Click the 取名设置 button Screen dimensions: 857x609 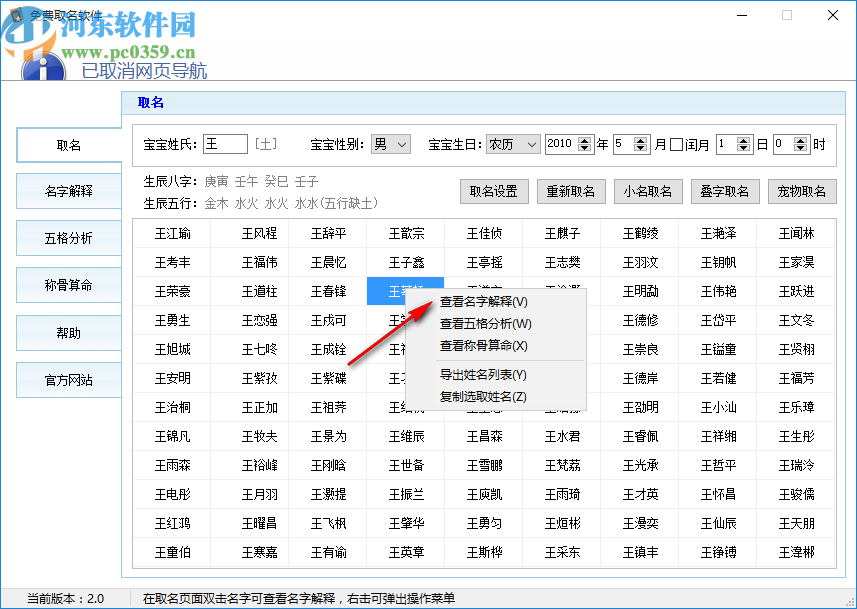tap(494, 191)
